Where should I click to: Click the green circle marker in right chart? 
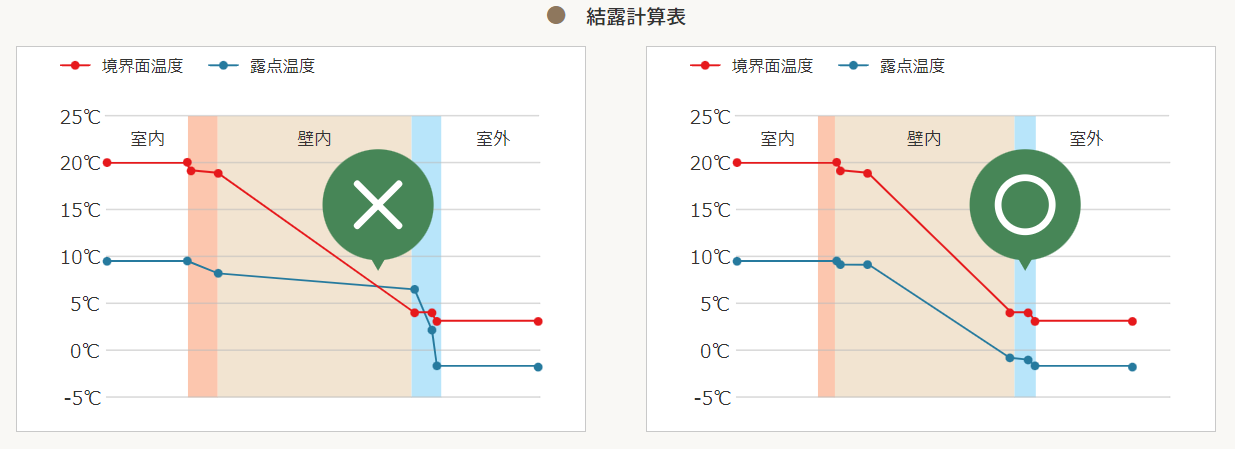pyautogui.click(x=1025, y=204)
